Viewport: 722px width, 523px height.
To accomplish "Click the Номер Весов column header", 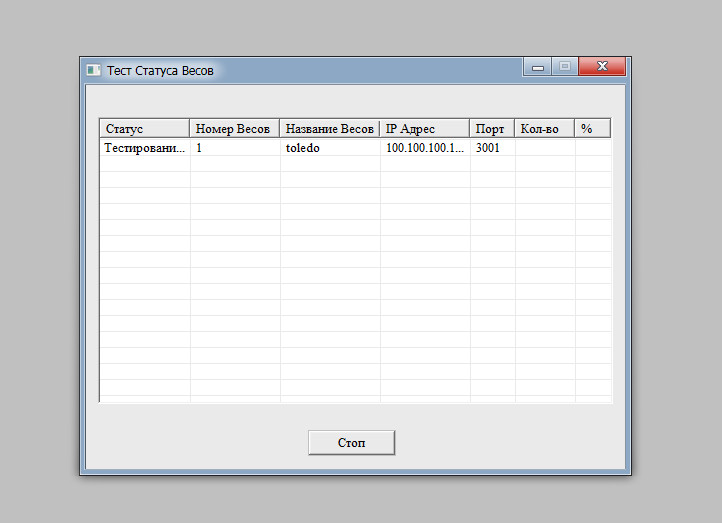I will (x=234, y=129).
